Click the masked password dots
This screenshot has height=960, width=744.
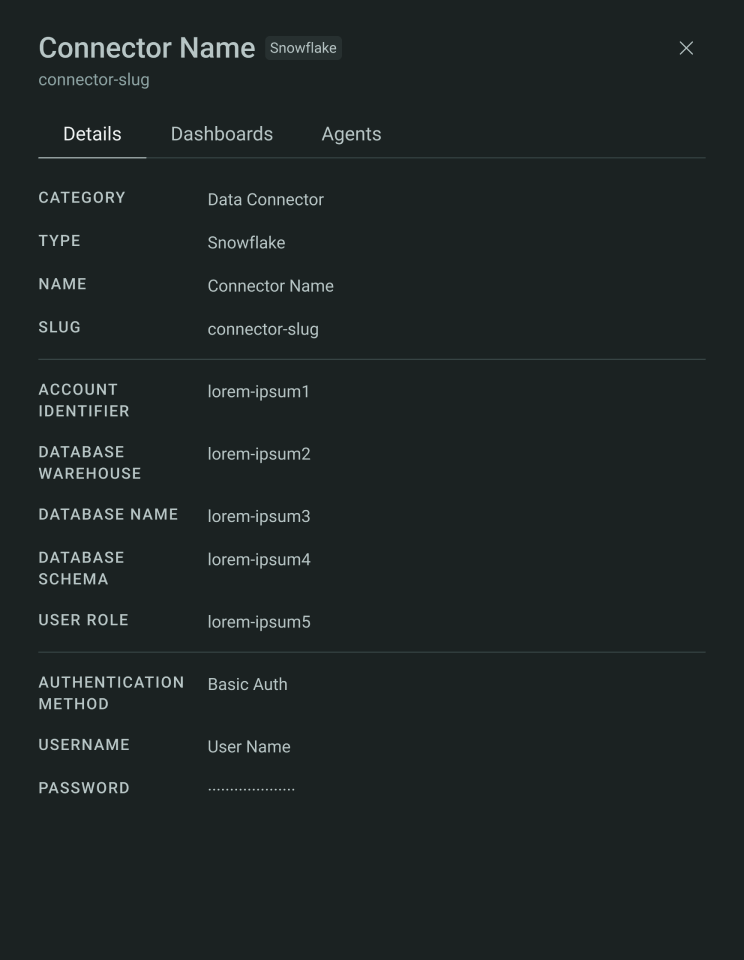tap(251, 789)
